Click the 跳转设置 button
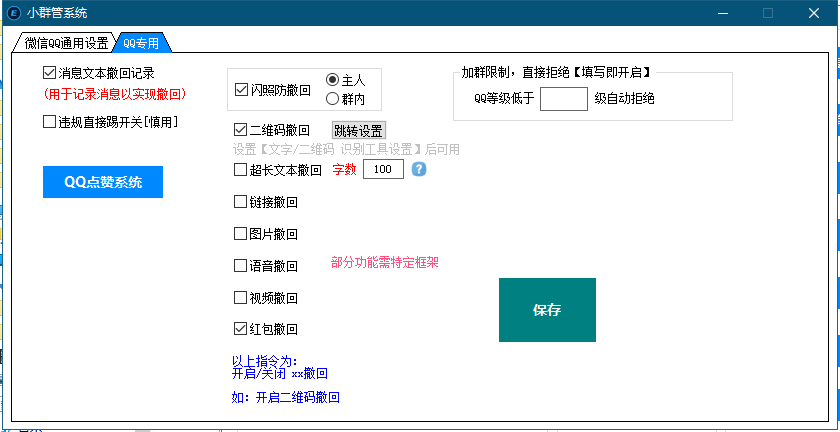This screenshot has width=840, height=432. pyautogui.click(x=359, y=130)
